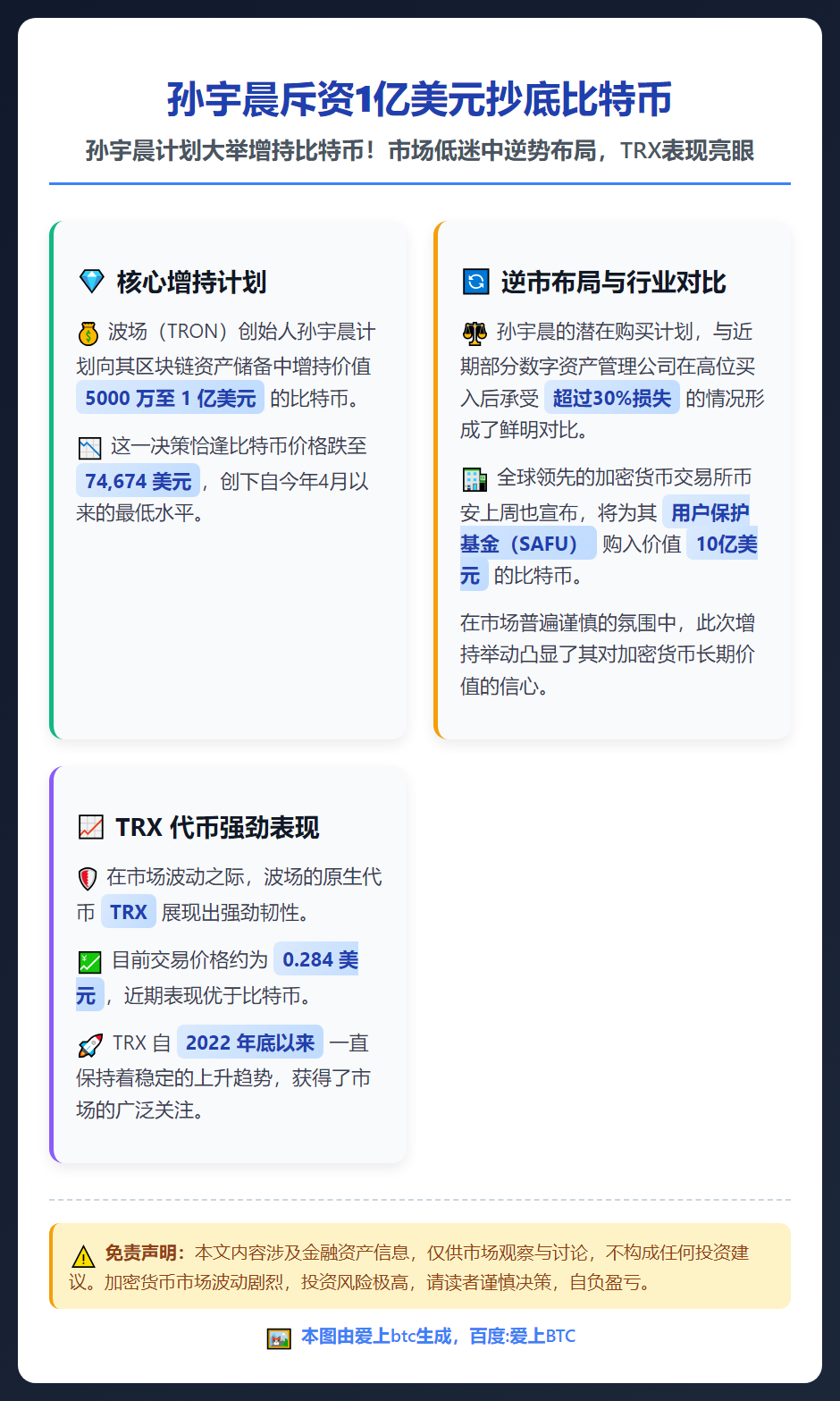Click the balance scale icon near 孙宇晨的潜在购买计划

coord(474,333)
